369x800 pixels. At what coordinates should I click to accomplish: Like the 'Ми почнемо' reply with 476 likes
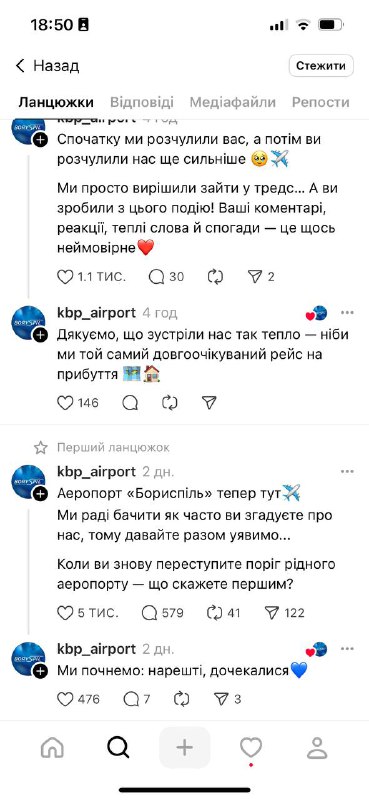point(65,699)
